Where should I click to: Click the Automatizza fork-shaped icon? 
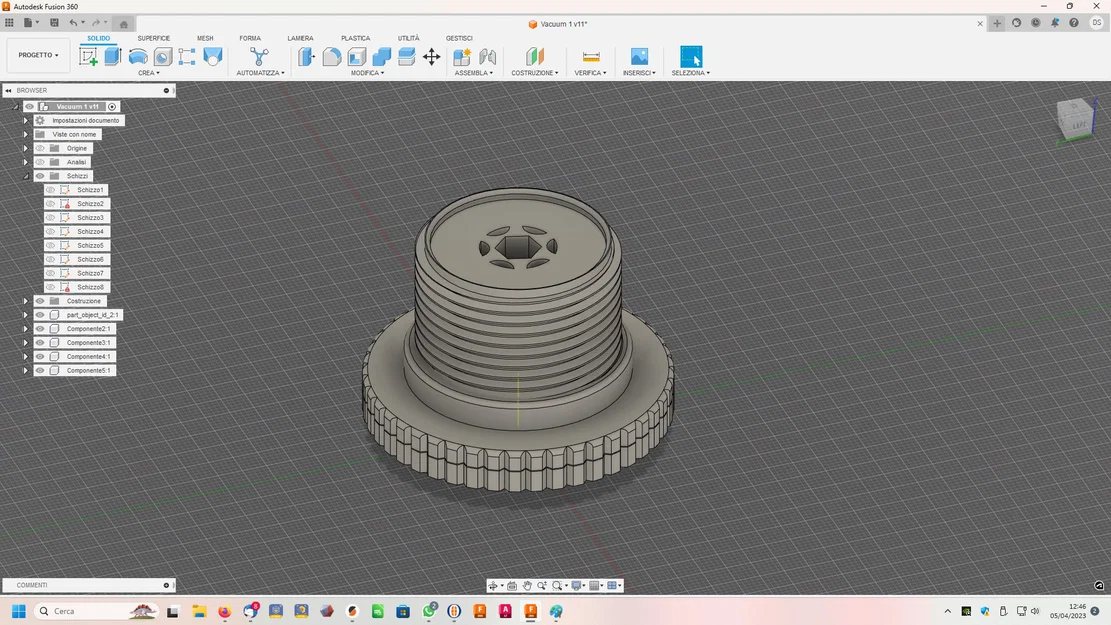coord(259,57)
